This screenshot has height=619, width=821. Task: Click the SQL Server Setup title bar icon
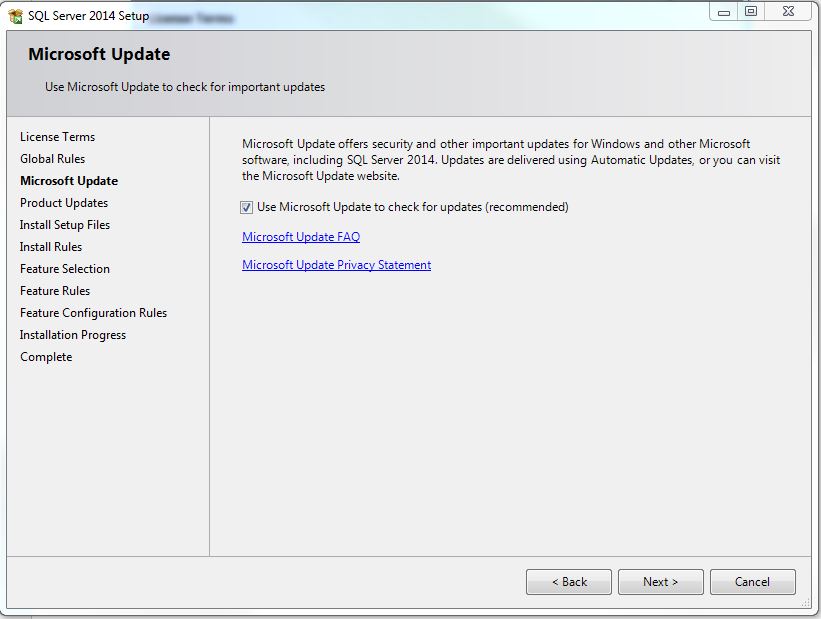[16, 16]
